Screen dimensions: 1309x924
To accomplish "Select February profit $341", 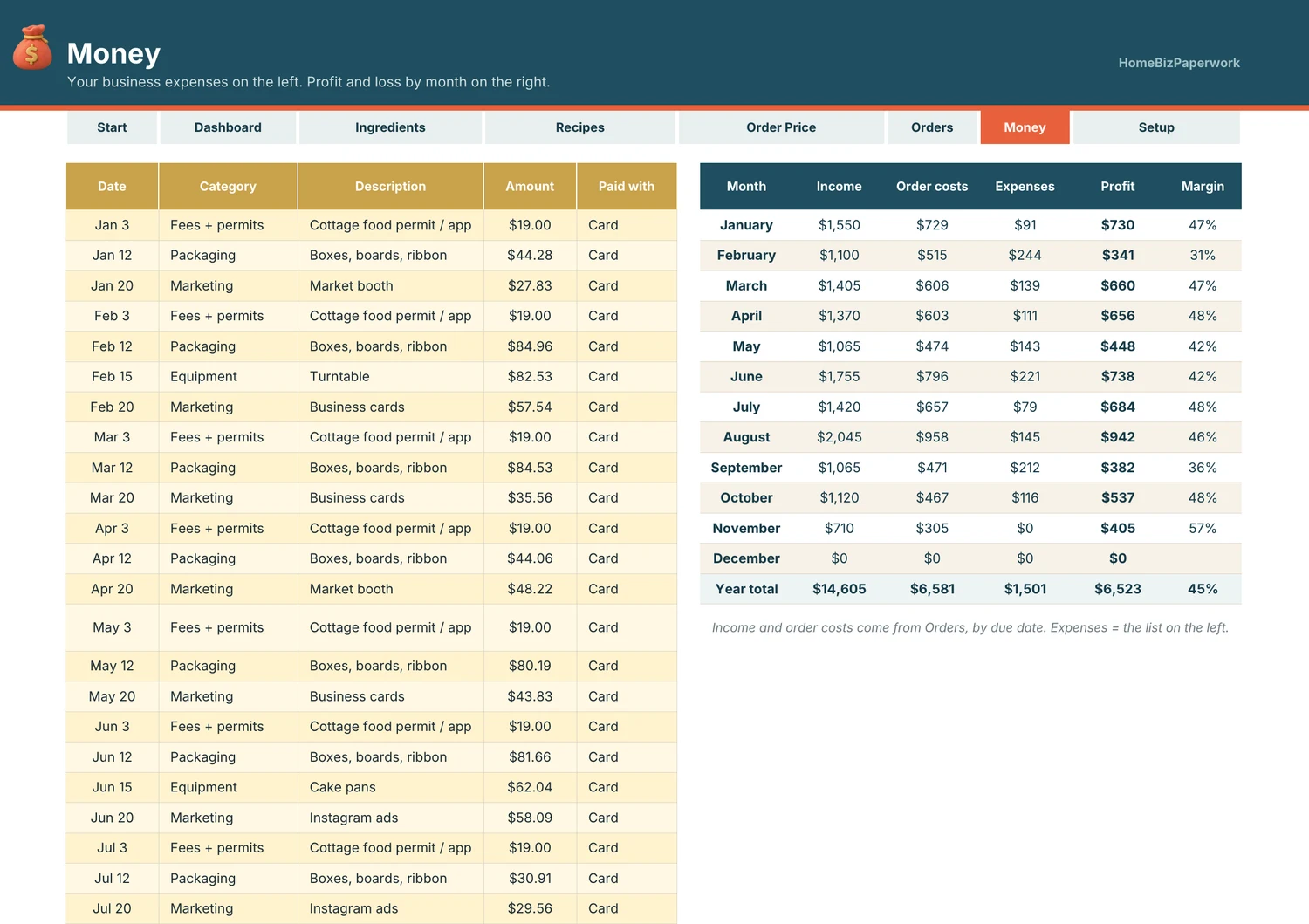I will [1118, 256].
